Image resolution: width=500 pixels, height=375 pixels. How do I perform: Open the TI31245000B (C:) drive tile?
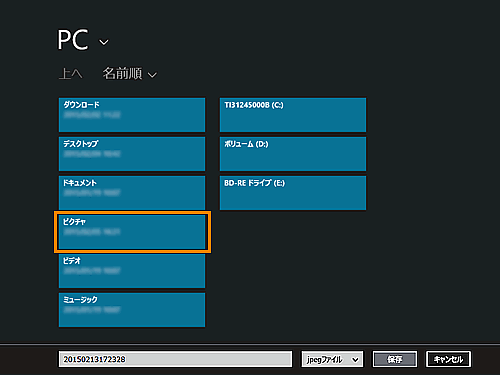coord(293,115)
